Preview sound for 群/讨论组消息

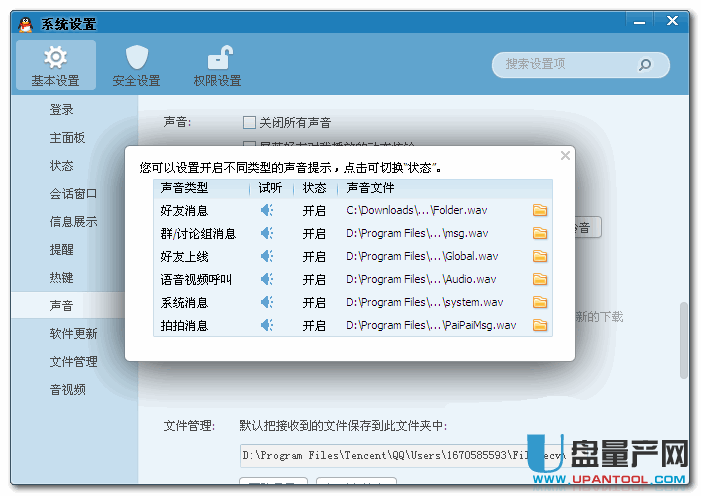pyautogui.click(x=267, y=233)
